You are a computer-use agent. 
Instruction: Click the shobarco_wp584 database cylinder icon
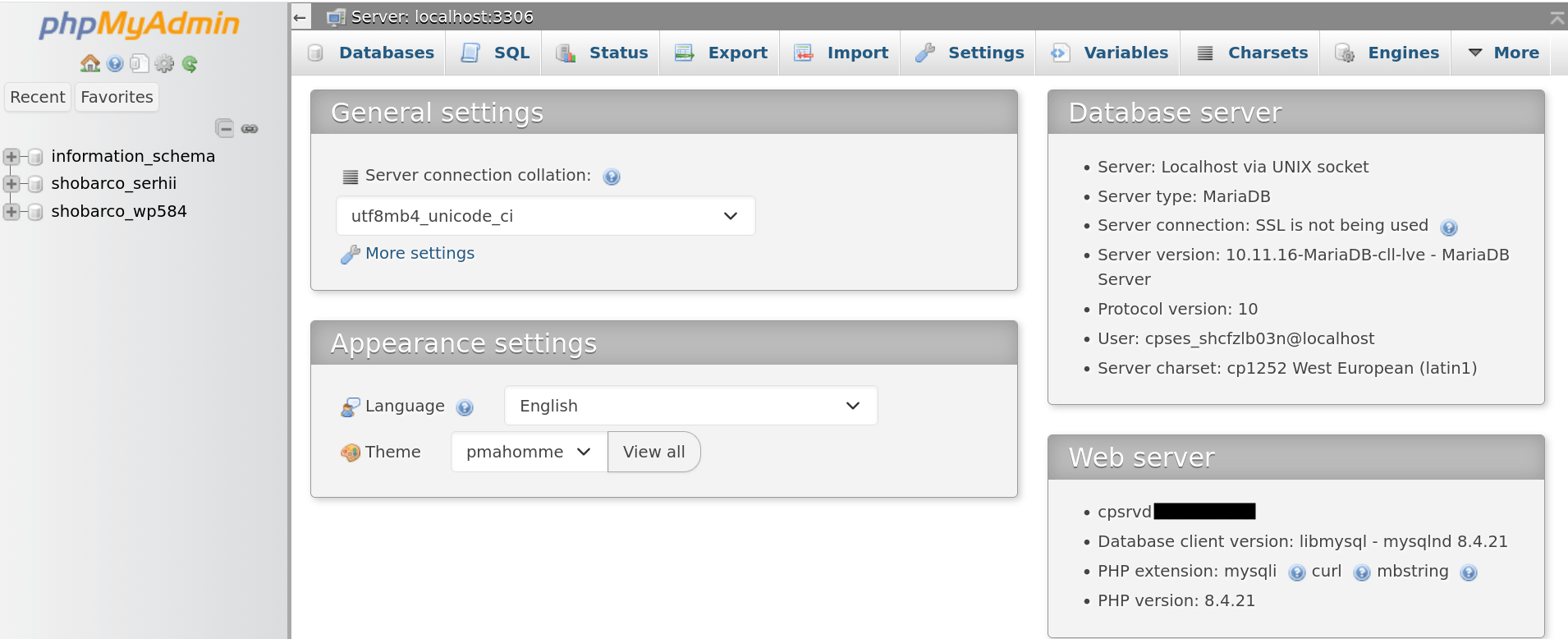point(35,212)
